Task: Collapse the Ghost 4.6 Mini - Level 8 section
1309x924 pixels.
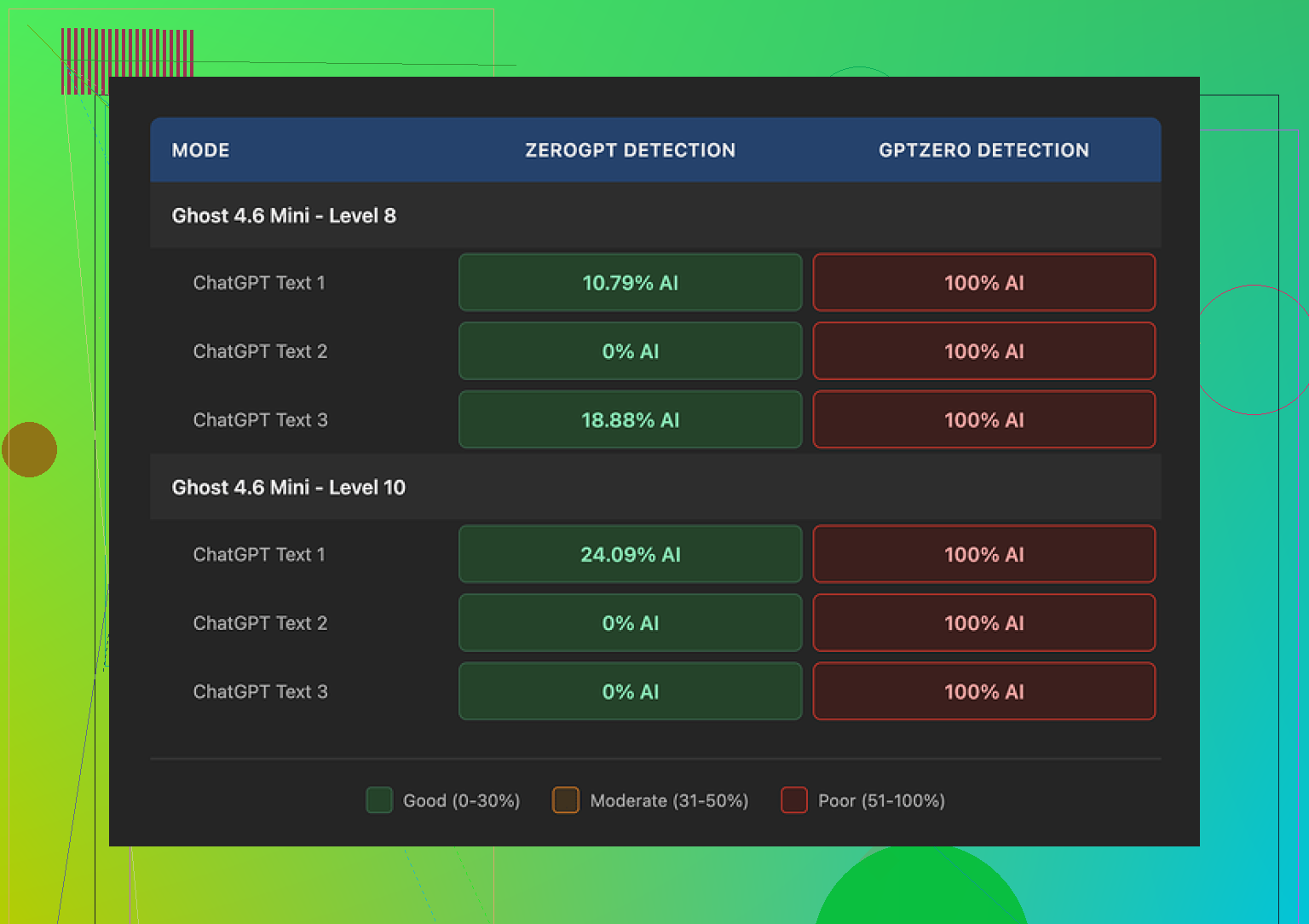Action: (284, 216)
